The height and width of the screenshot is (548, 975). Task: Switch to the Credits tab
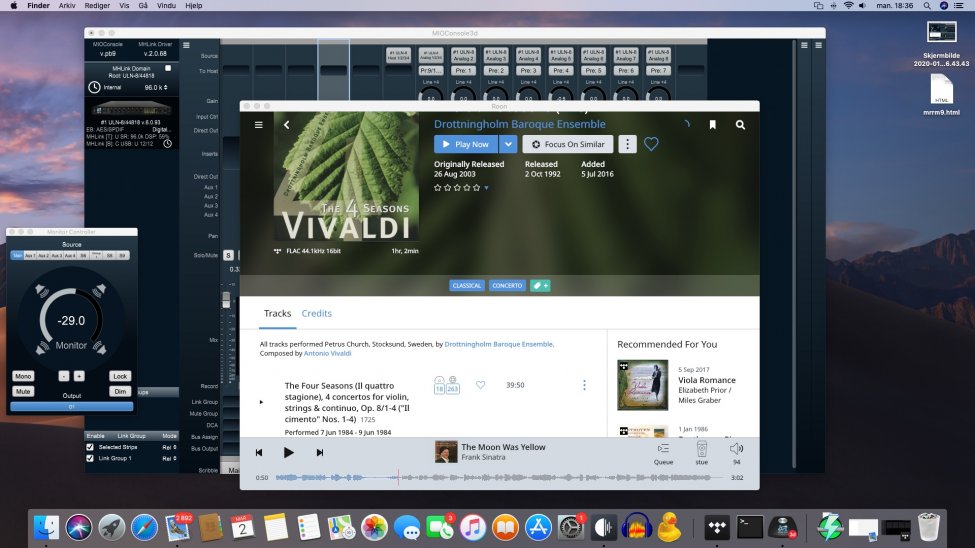[317, 313]
